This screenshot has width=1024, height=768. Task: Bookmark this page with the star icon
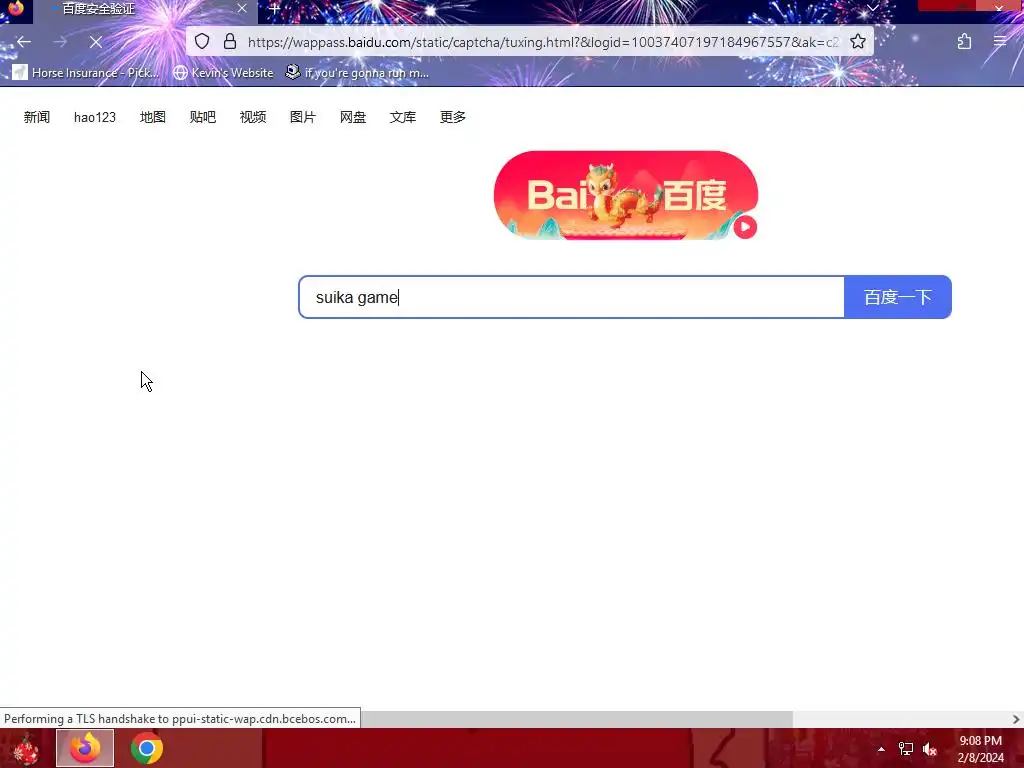[857, 42]
